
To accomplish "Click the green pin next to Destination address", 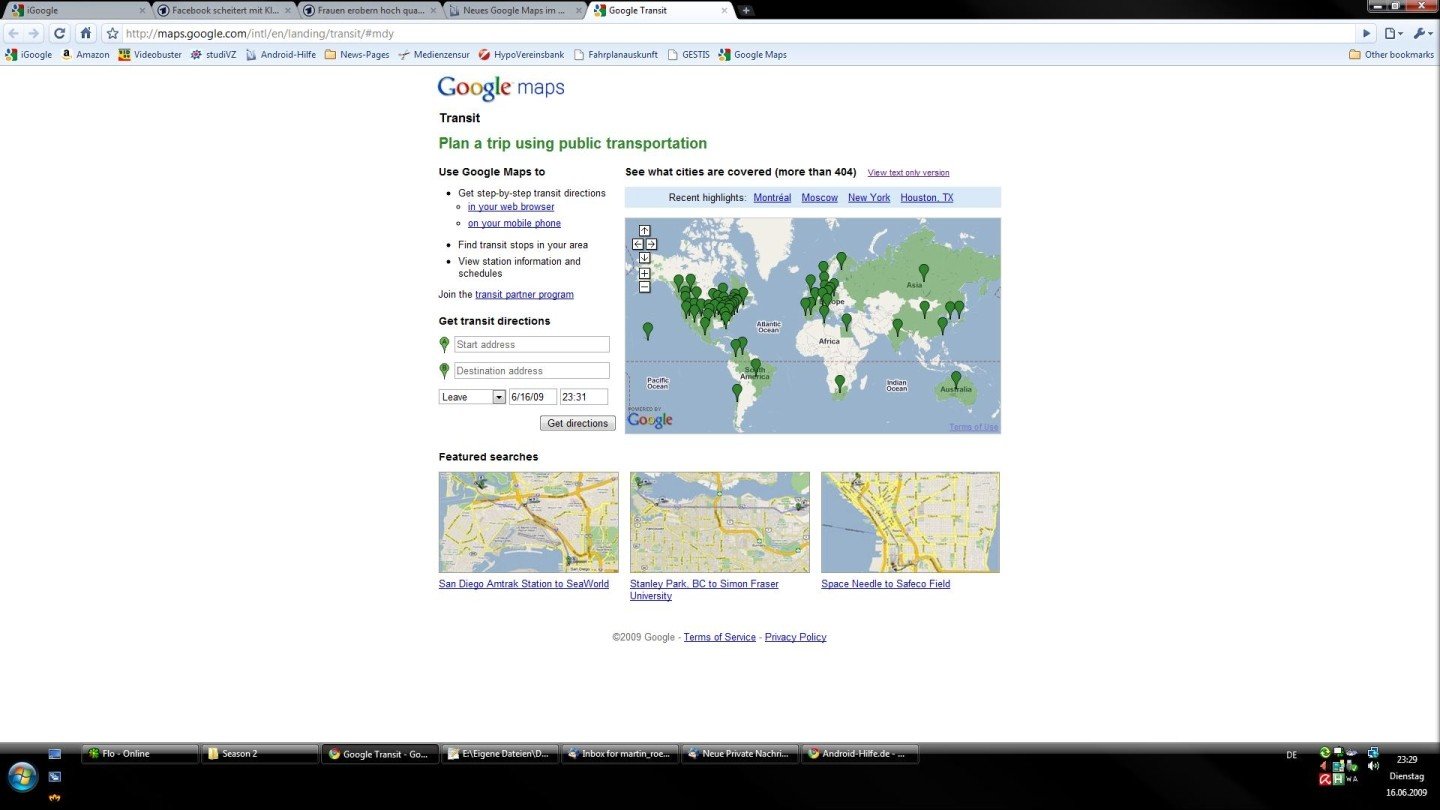I will [445, 371].
